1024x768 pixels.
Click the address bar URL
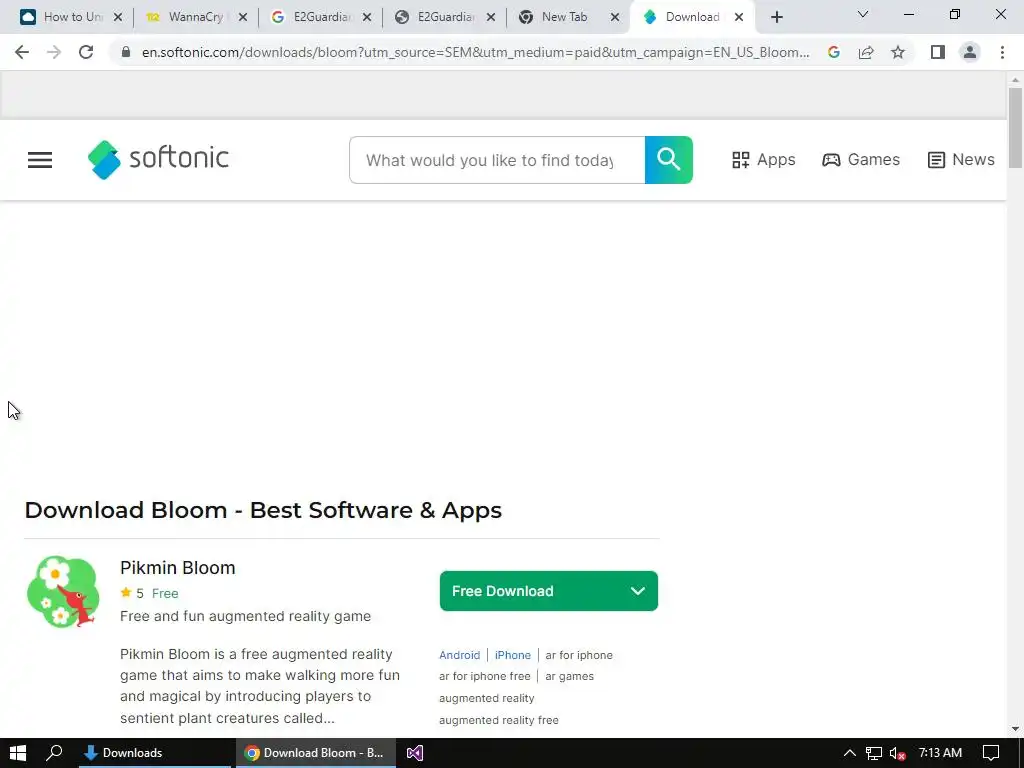click(475, 52)
